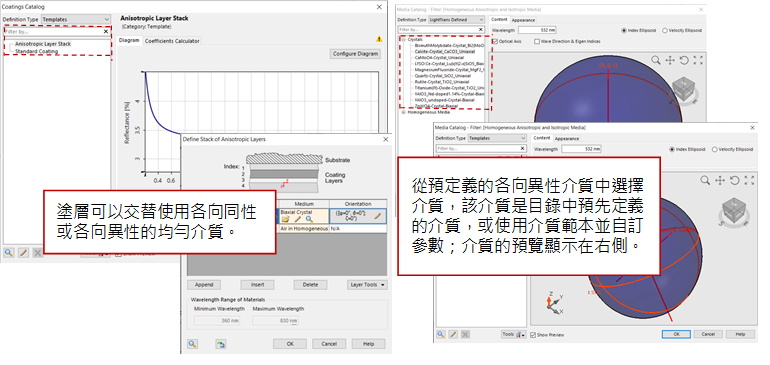The height and width of the screenshot is (365, 770).
Task: Click the zoom magnifier icon above upper ellipsoid view
Action: point(656,60)
